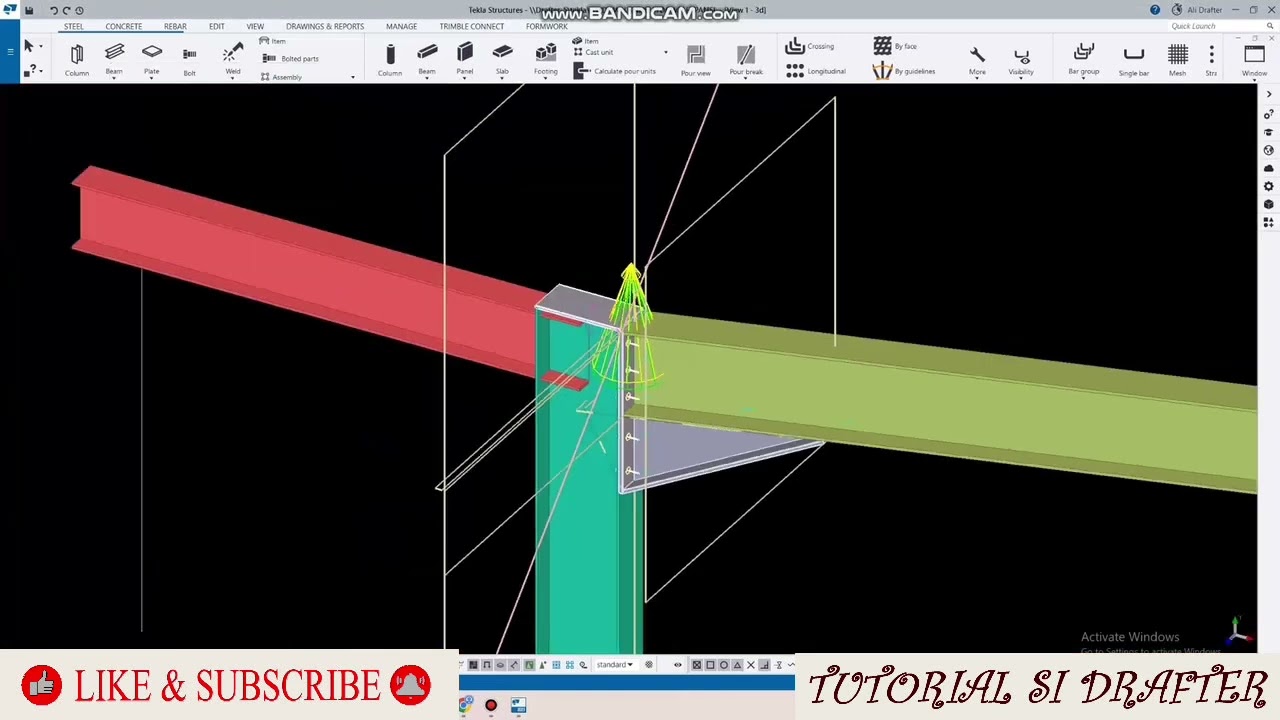This screenshot has height=720, width=1280.
Task: Click the Pour break tool
Action: coord(746,59)
